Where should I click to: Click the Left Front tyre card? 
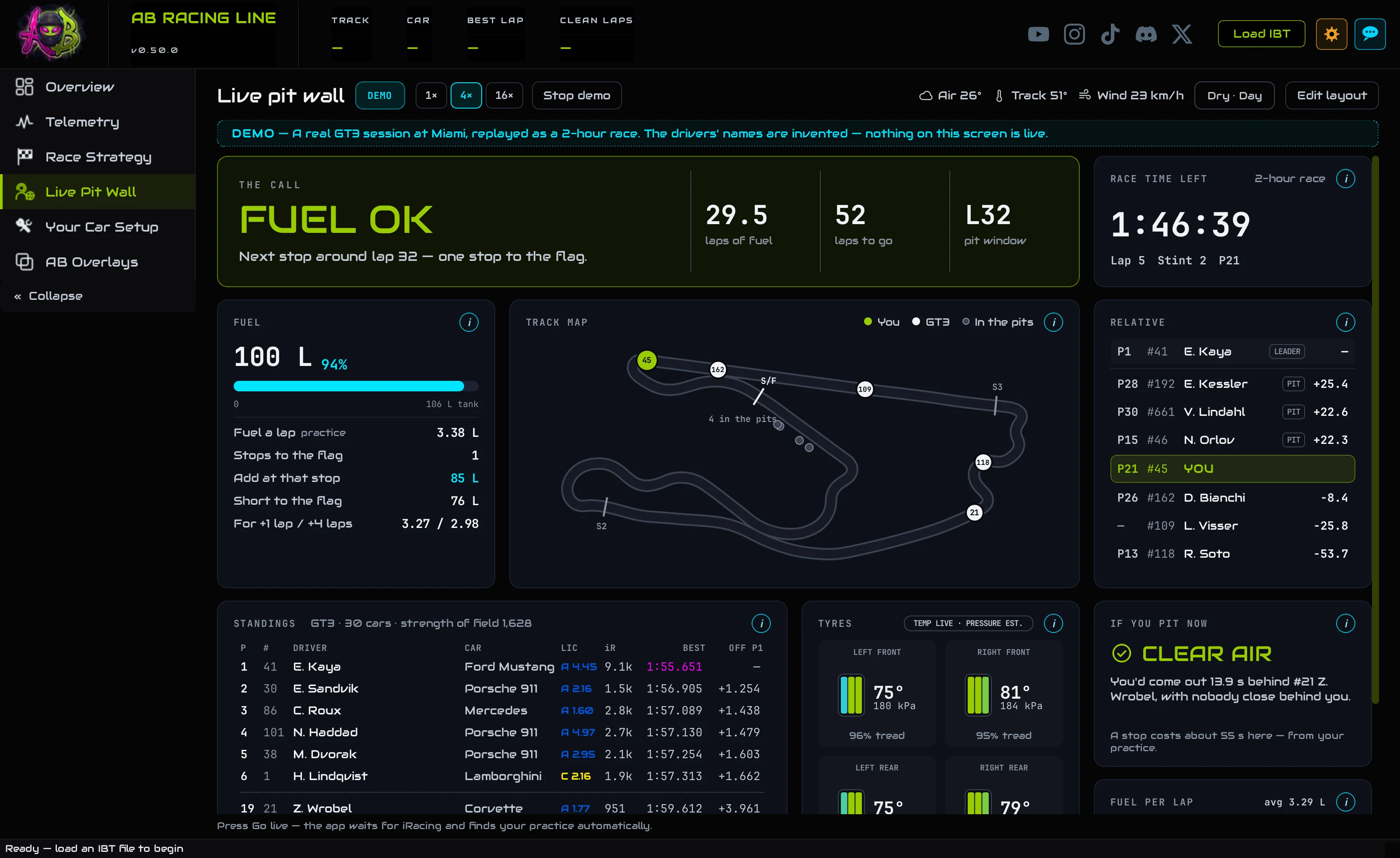click(877, 693)
